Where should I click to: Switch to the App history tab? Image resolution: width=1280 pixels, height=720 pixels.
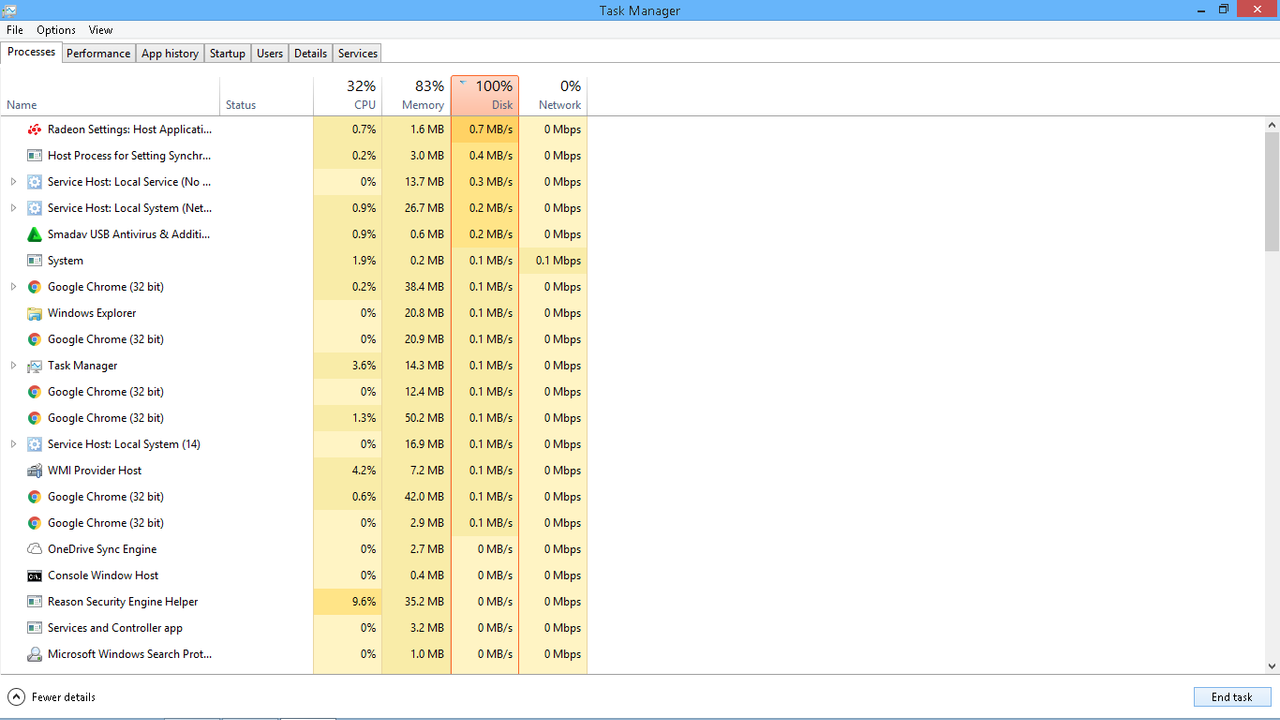click(170, 53)
